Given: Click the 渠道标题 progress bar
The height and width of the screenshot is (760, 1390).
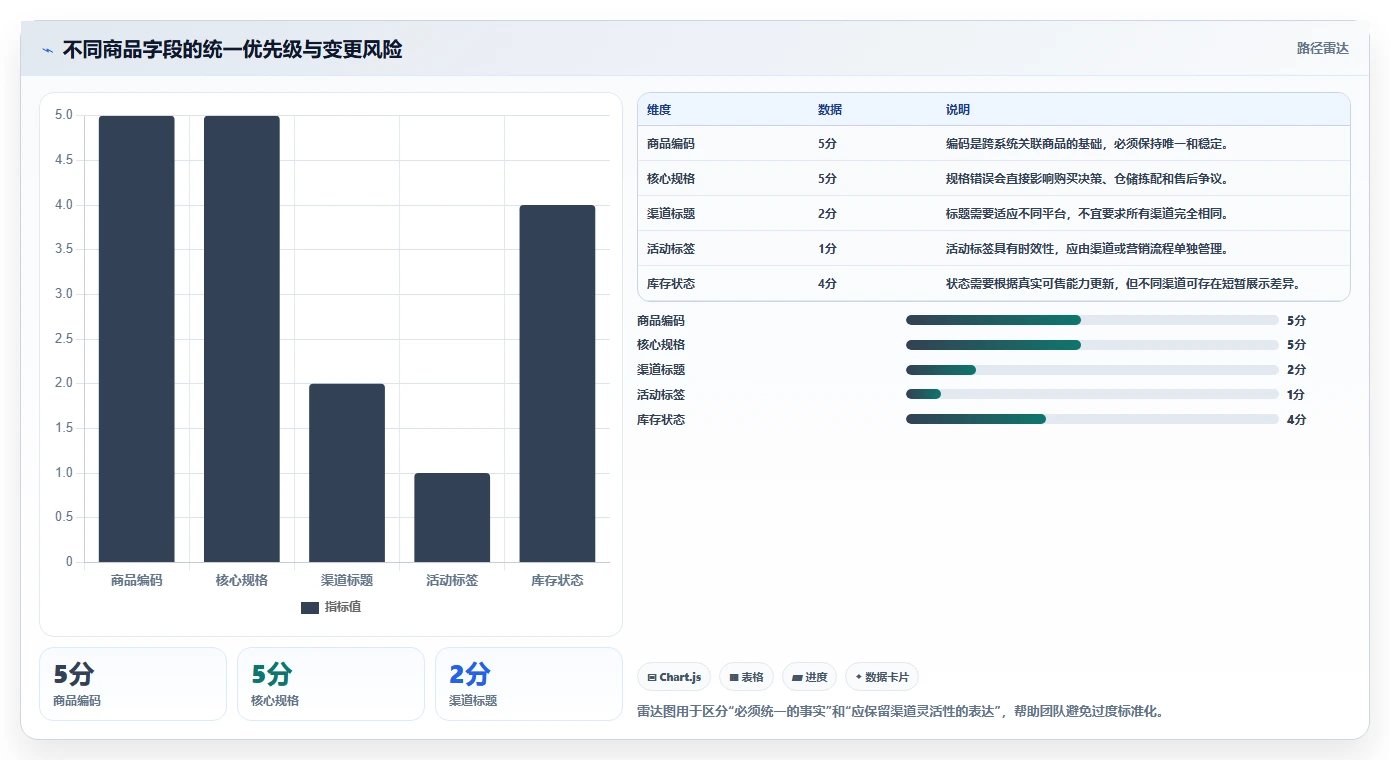Looking at the screenshot, I should [1092, 370].
